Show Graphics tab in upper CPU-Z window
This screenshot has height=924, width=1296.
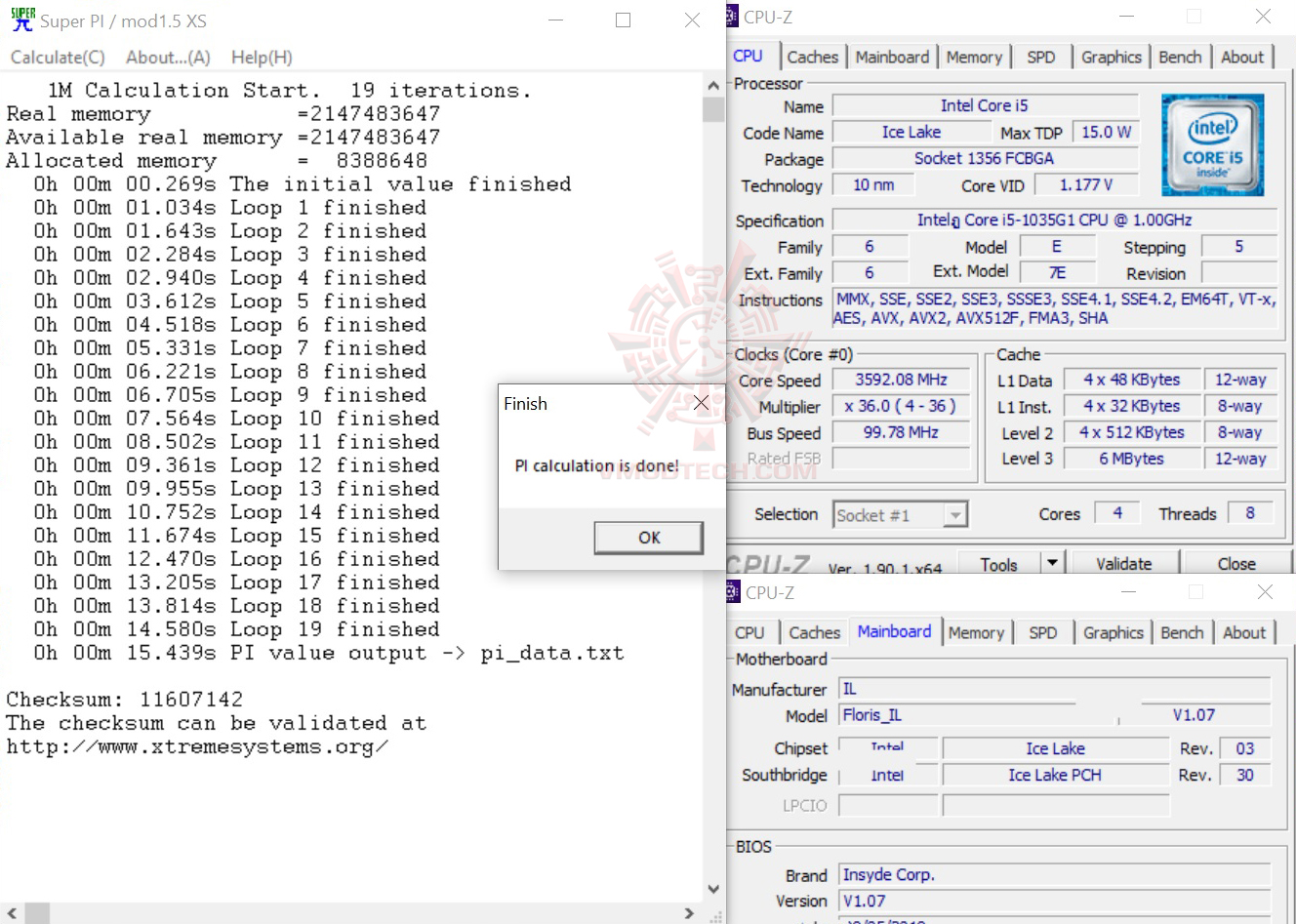click(x=1112, y=58)
